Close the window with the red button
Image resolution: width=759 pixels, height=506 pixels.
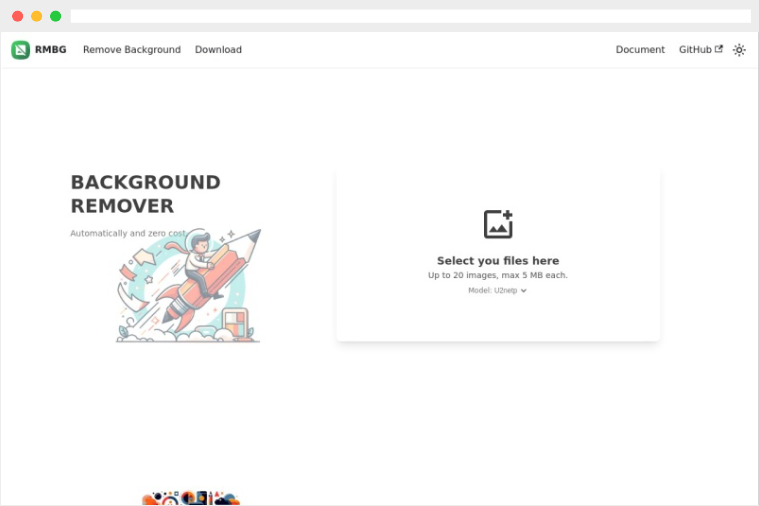tap(17, 16)
